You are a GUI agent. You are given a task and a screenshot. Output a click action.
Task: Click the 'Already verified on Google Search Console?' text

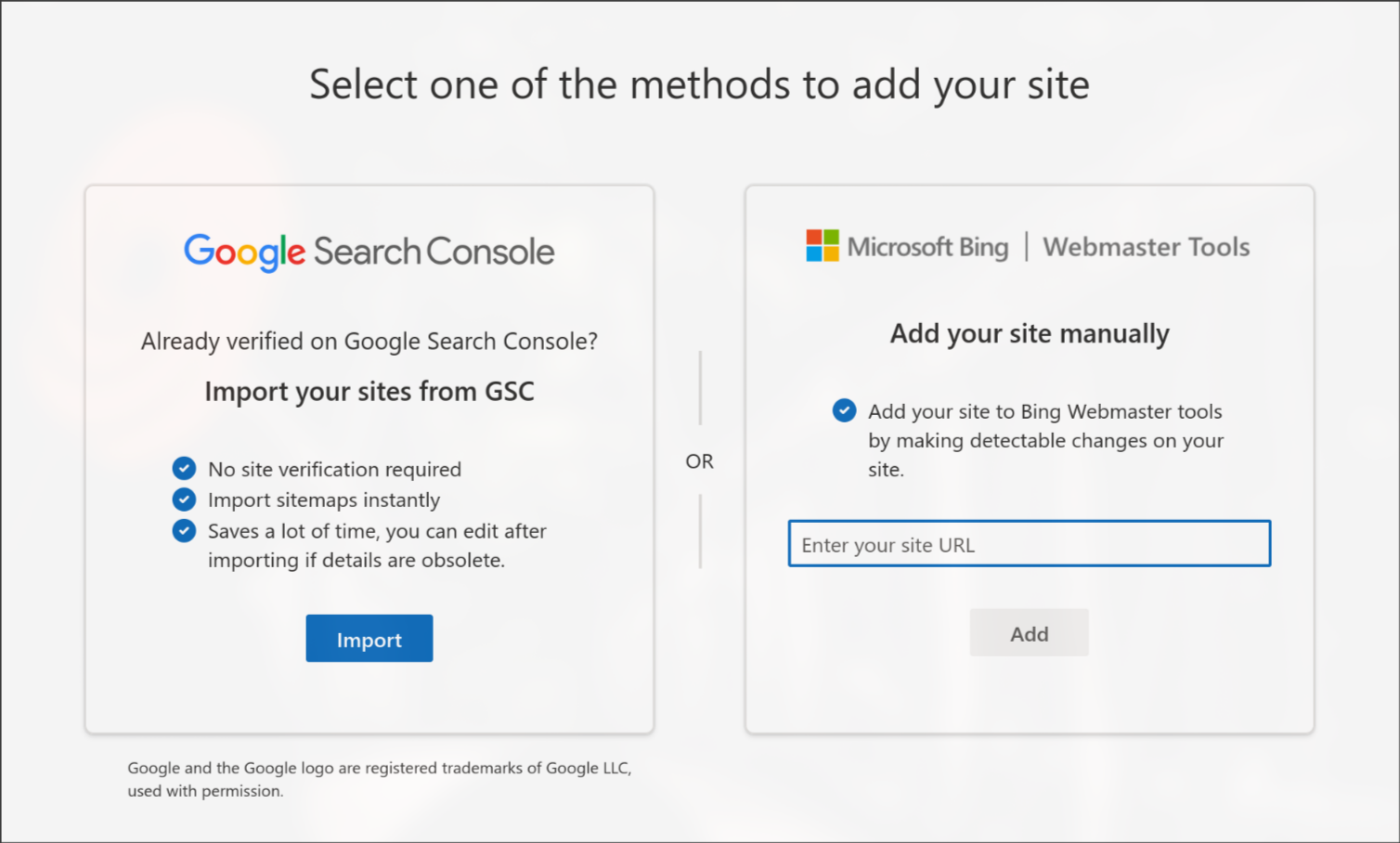[369, 341]
